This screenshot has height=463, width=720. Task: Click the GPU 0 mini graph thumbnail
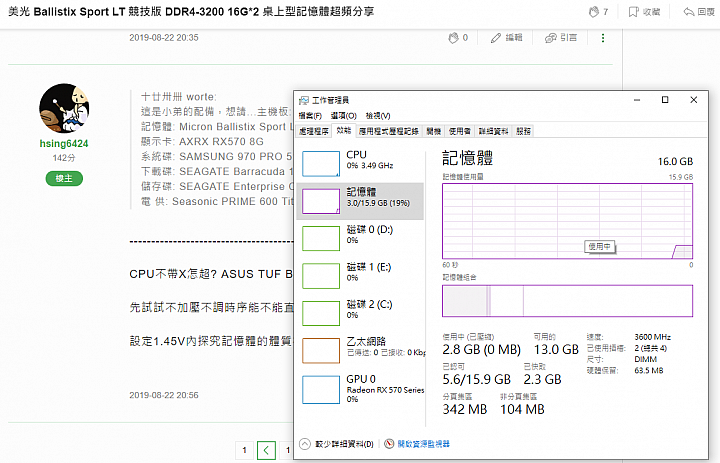321,390
